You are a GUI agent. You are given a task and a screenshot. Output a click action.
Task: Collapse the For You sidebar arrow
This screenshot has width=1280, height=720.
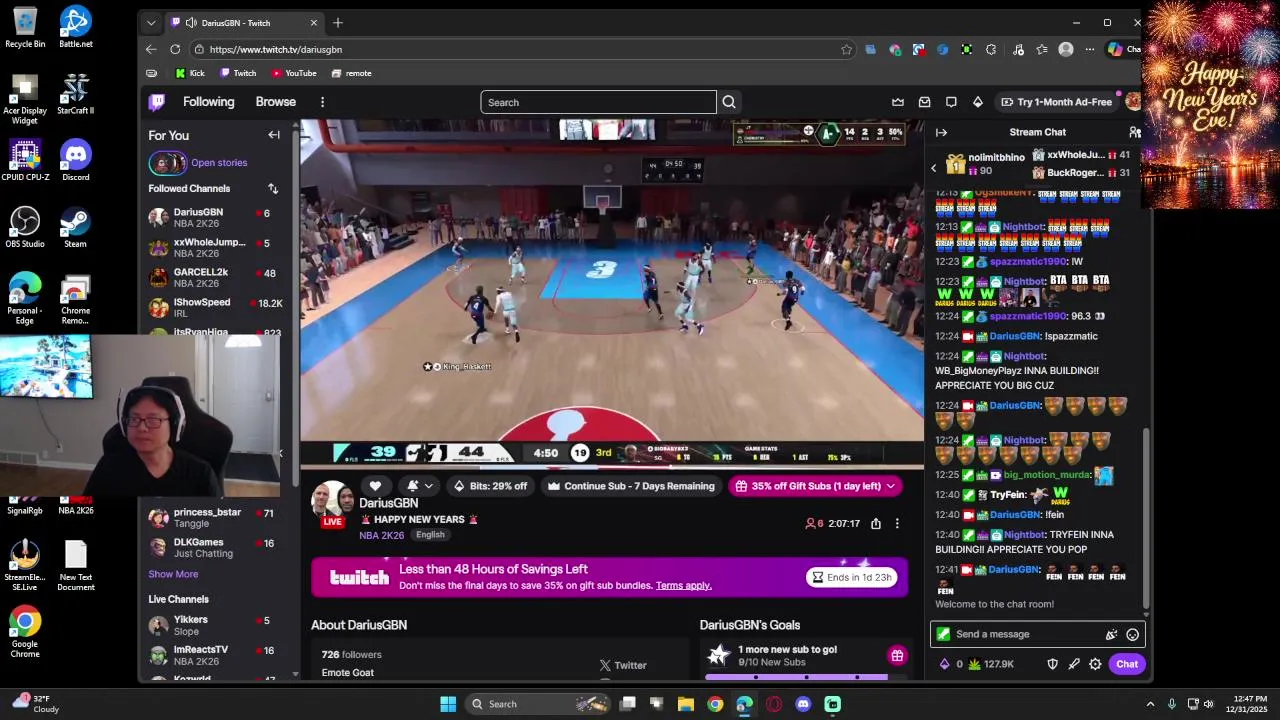274,135
